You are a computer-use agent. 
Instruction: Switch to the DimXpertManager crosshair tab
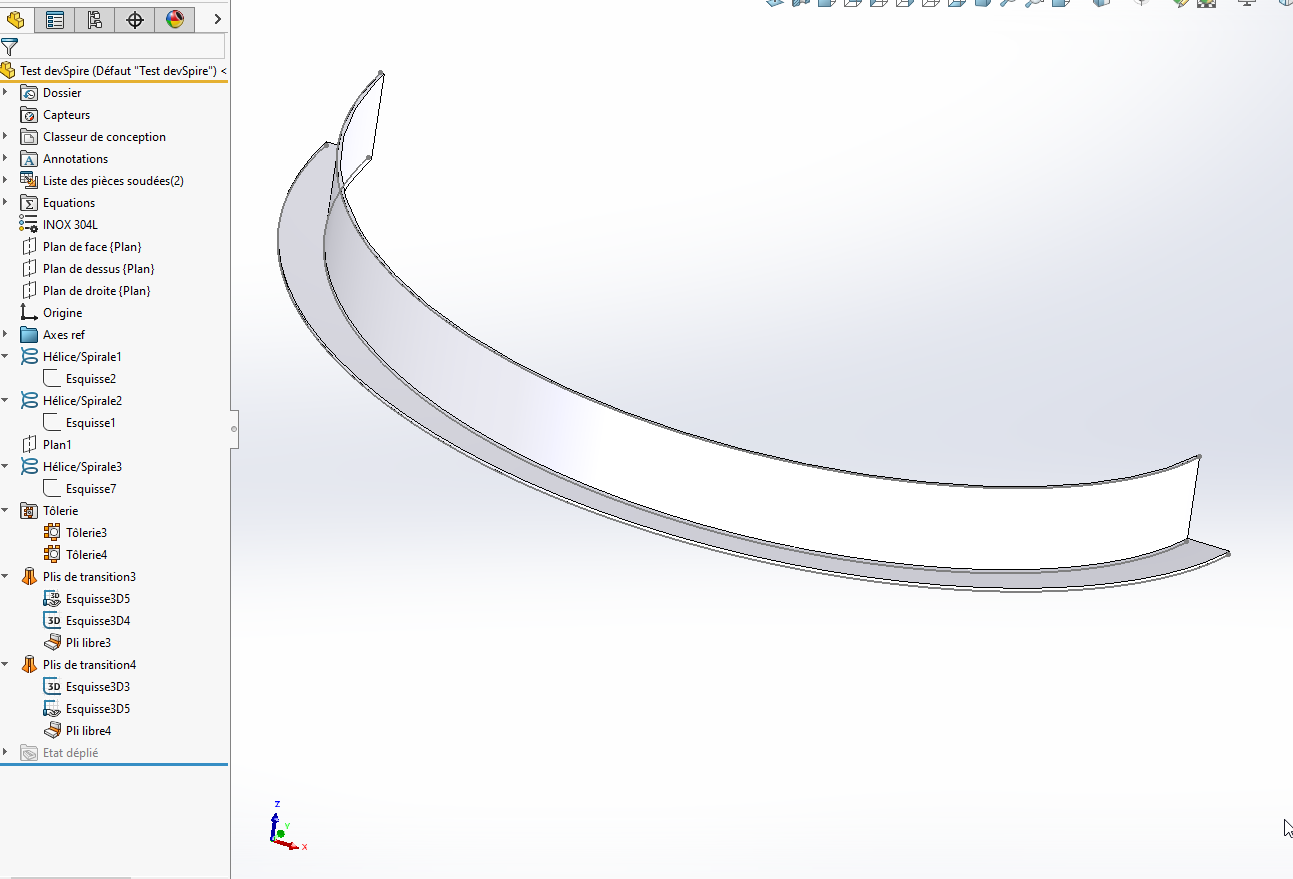point(135,19)
